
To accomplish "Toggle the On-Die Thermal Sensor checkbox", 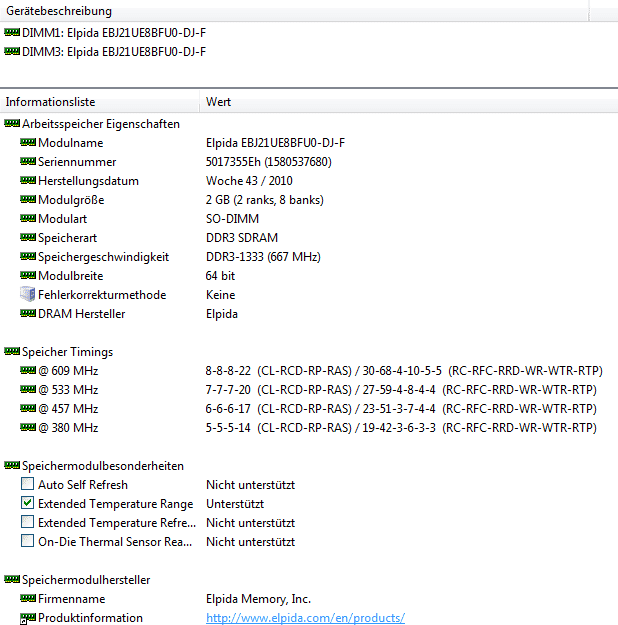I will tap(28, 541).
